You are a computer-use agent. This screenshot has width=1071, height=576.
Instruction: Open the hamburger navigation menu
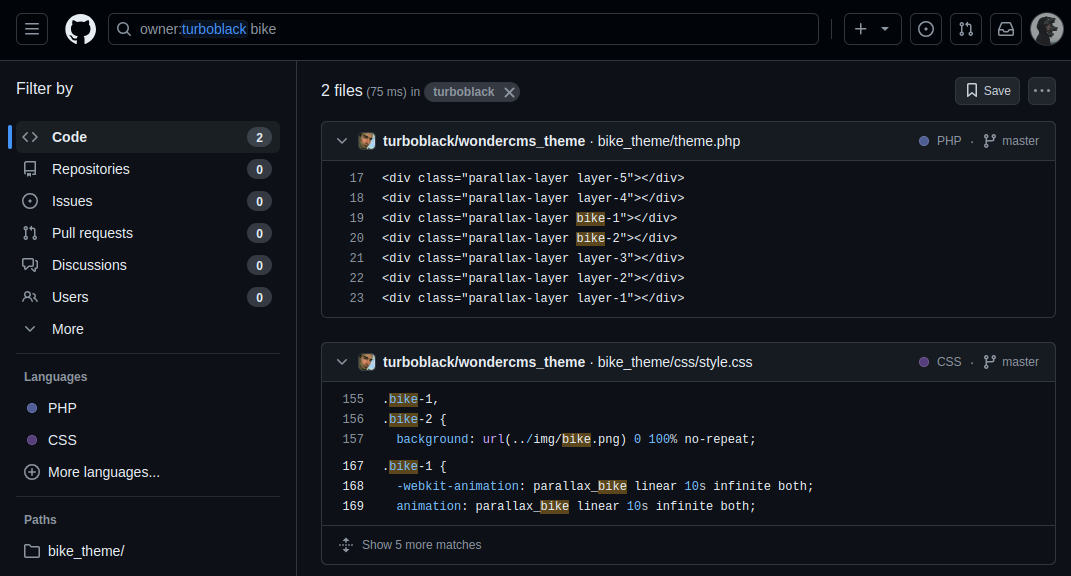click(x=32, y=29)
